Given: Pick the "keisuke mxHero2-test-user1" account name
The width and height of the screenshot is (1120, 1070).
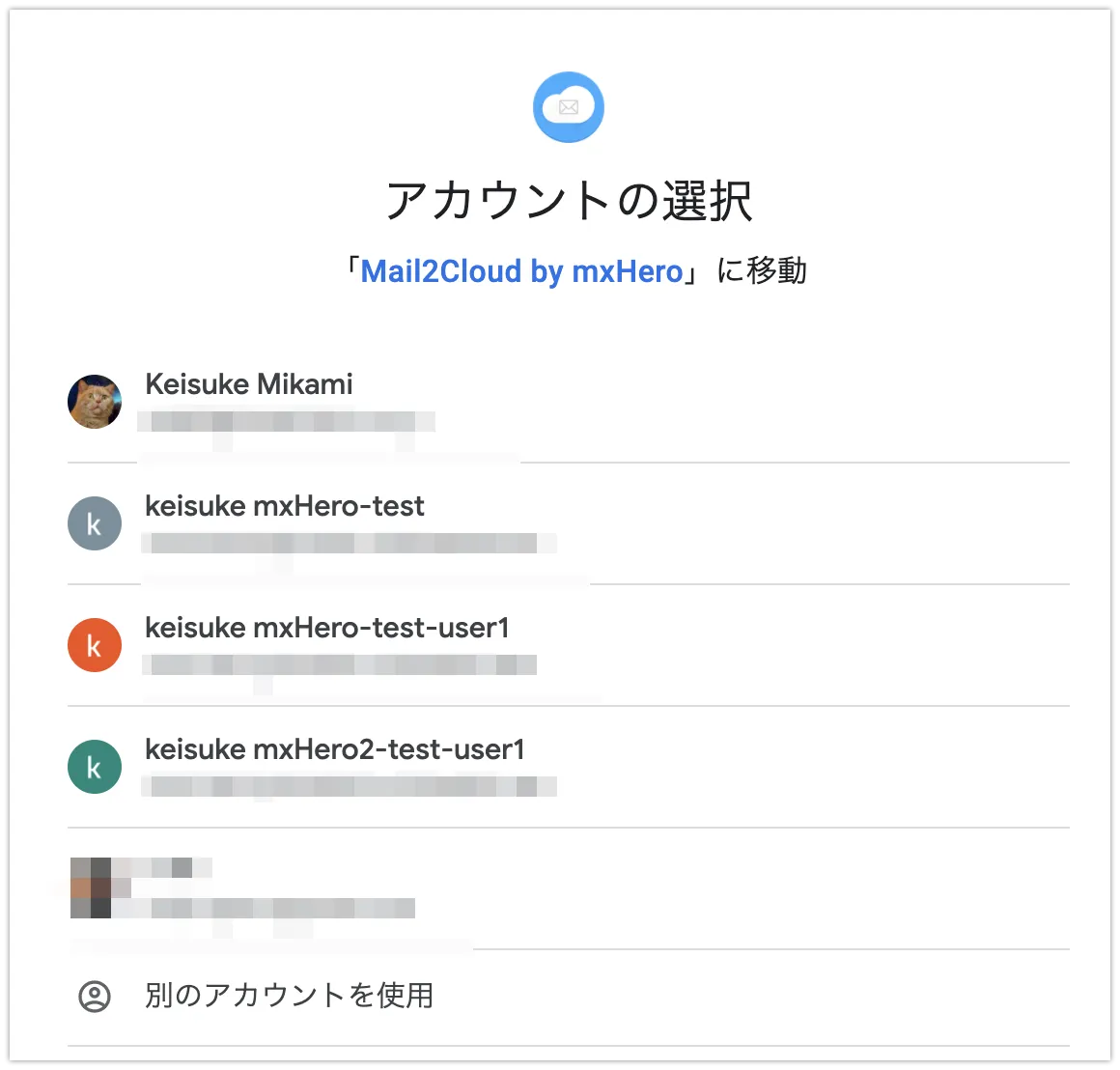Looking at the screenshot, I should pyautogui.click(x=335, y=749).
